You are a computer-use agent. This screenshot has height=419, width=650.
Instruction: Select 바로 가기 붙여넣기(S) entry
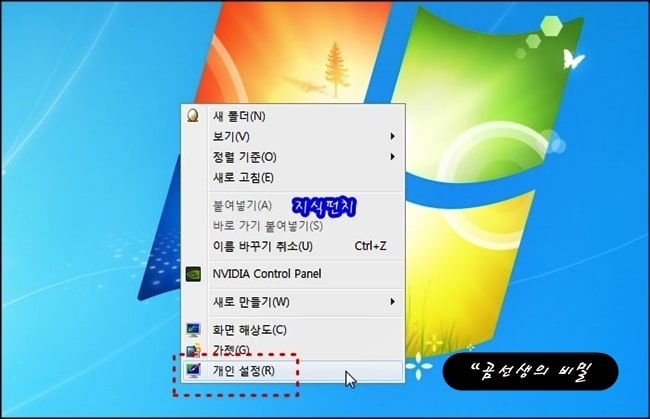coord(293,226)
